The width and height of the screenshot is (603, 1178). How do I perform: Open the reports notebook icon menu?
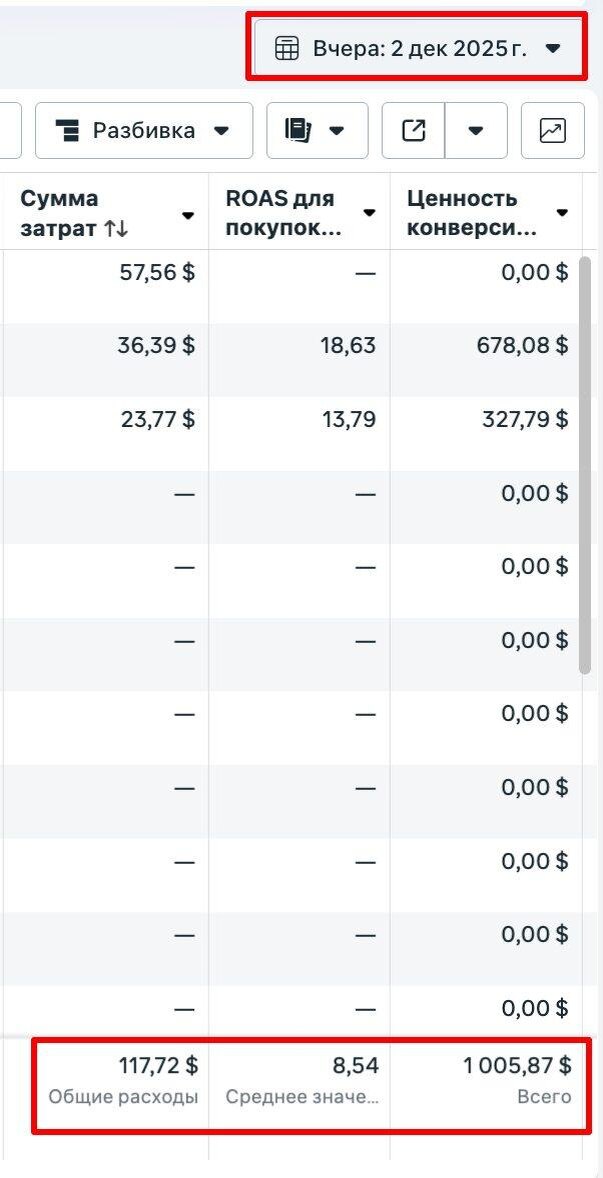pyautogui.click(x=299, y=131)
